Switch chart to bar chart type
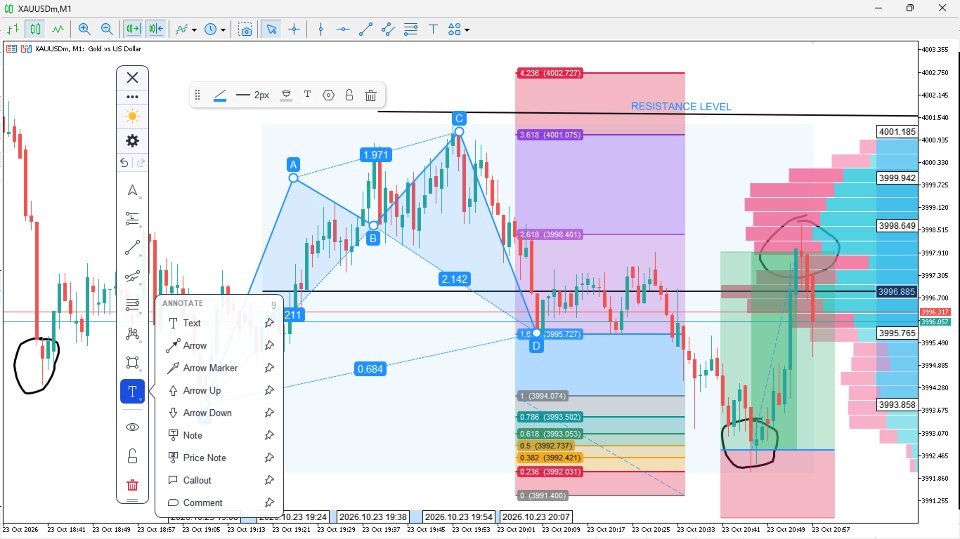The height and width of the screenshot is (539, 960). (13, 29)
